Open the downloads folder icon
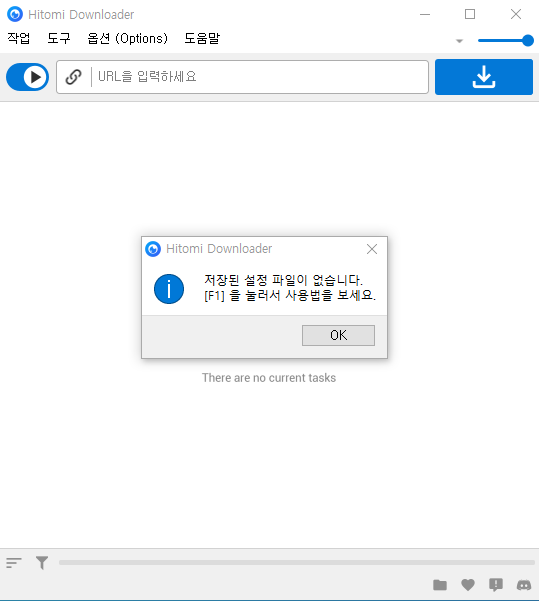Screen dimensions: 539x601 tap(440, 585)
